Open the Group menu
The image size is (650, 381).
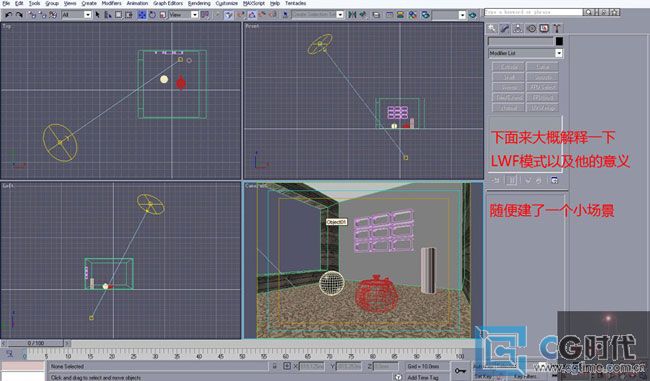(x=52, y=3)
